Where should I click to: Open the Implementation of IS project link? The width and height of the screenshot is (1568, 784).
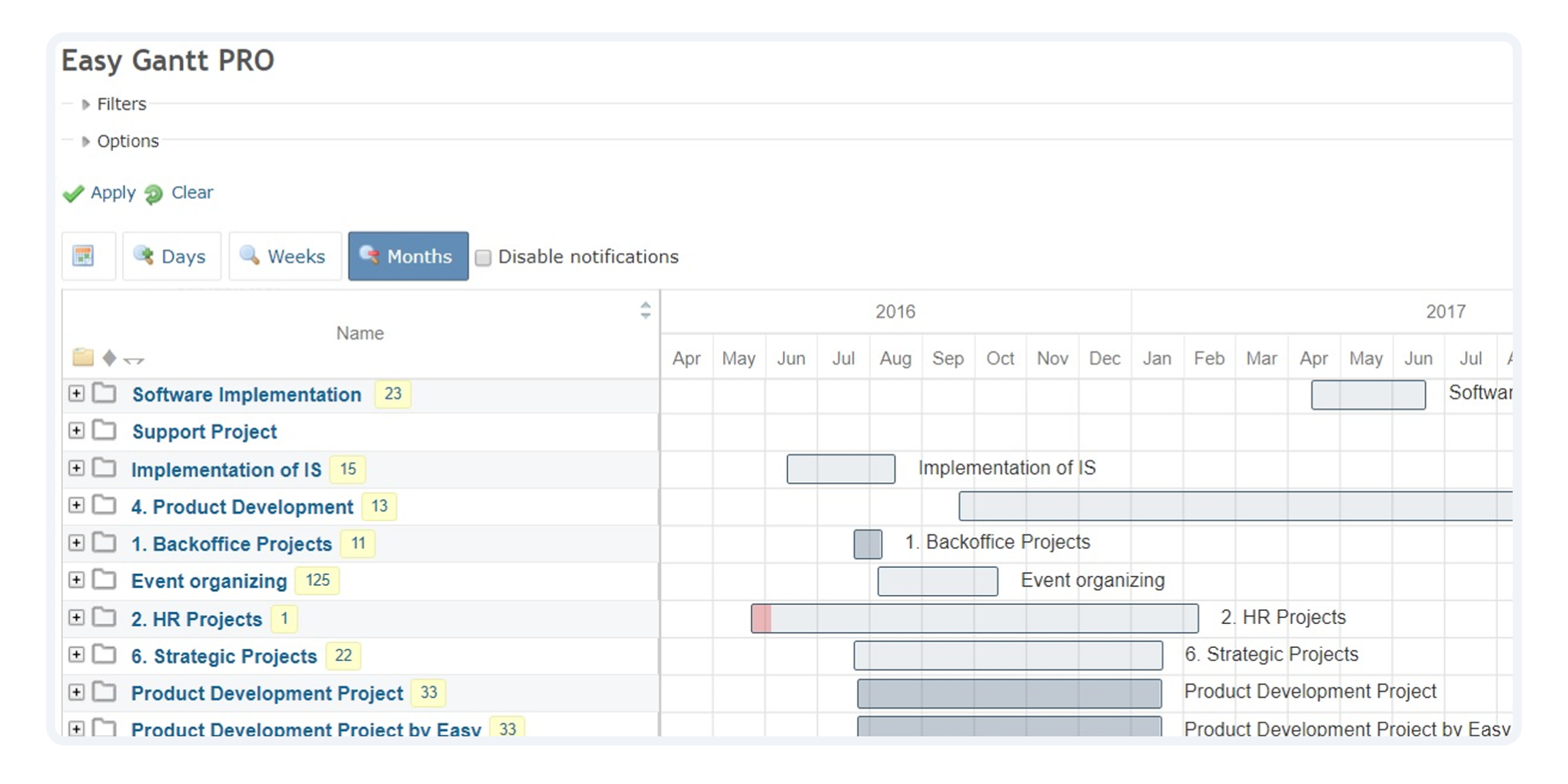(x=226, y=470)
